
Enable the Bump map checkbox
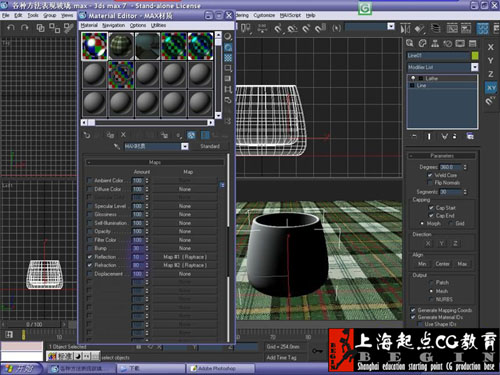[x=89, y=248]
